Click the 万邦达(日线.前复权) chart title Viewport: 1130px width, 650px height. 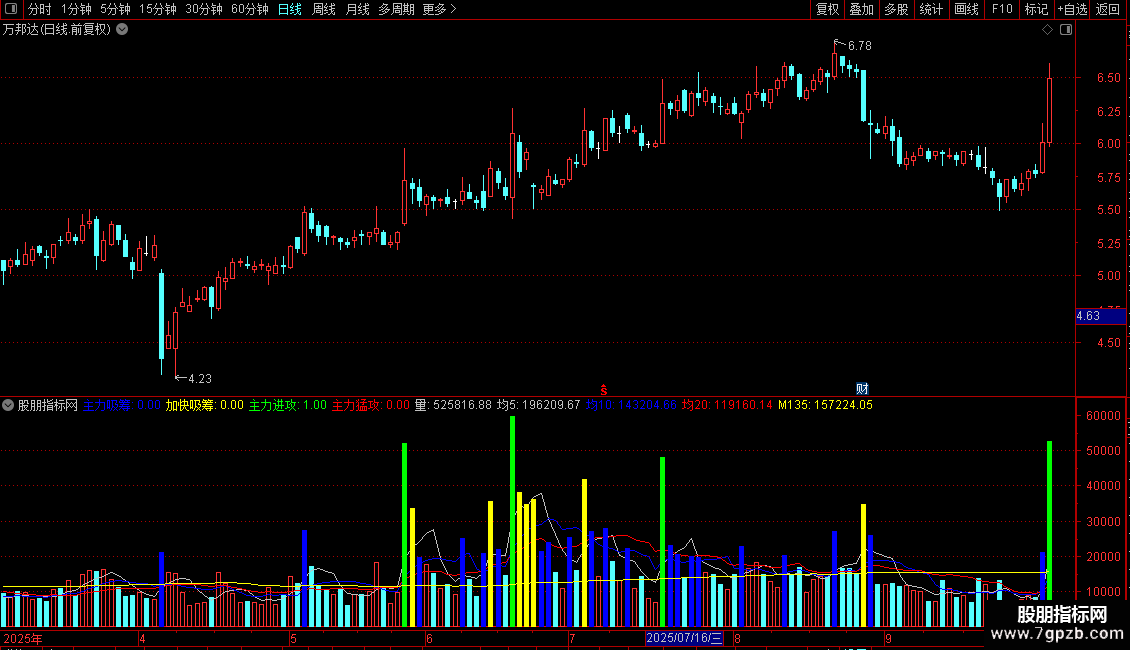pos(57,30)
